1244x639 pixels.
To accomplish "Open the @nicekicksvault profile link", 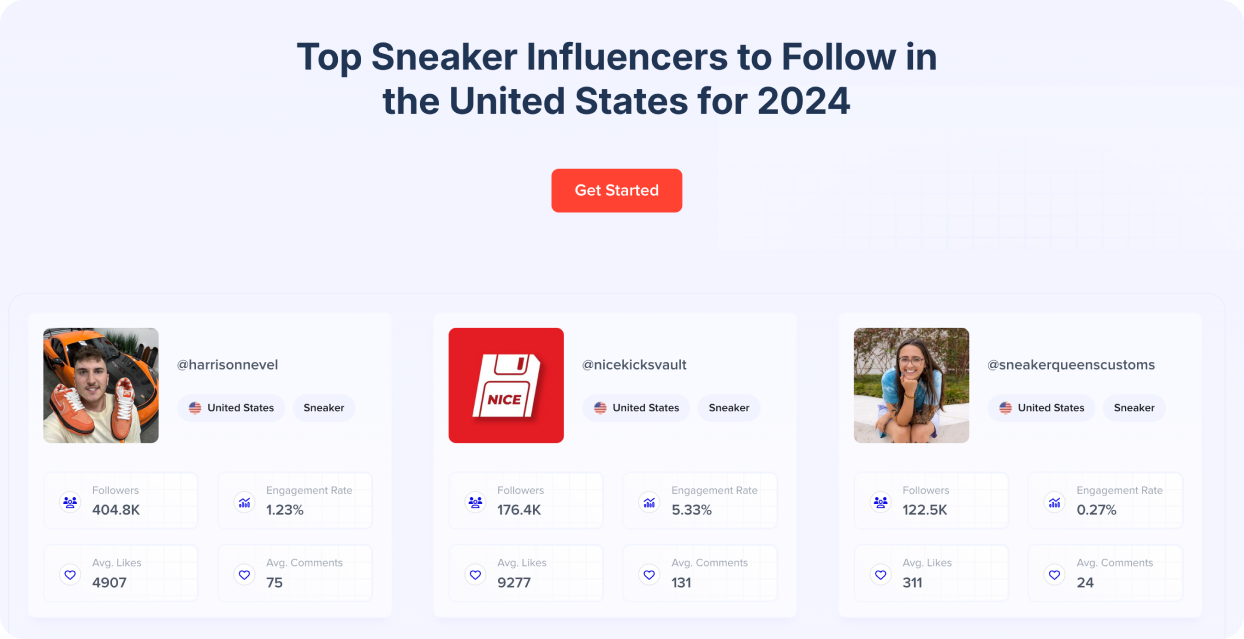I will [634, 365].
